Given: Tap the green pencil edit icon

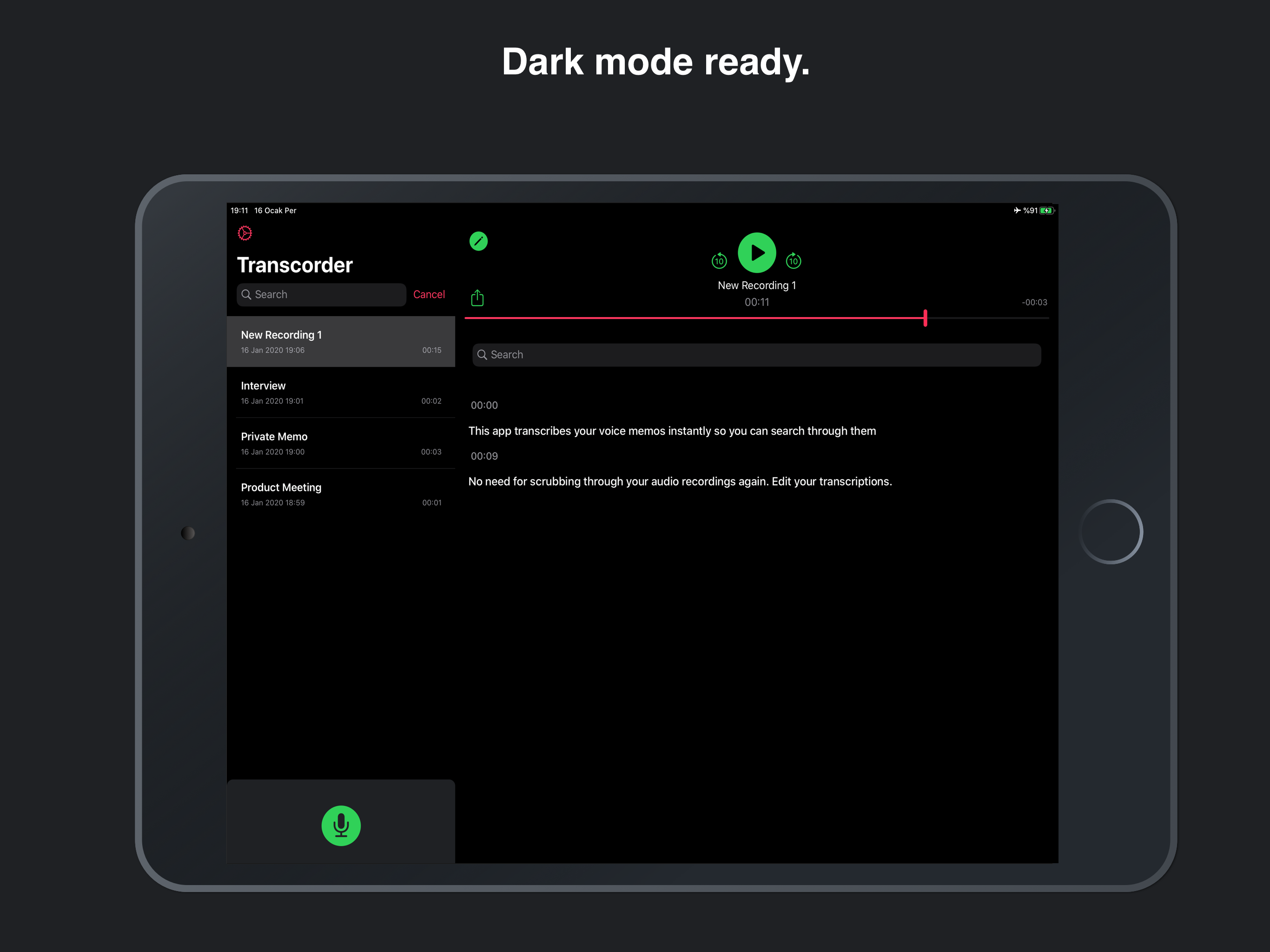Looking at the screenshot, I should click(x=478, y=241).
